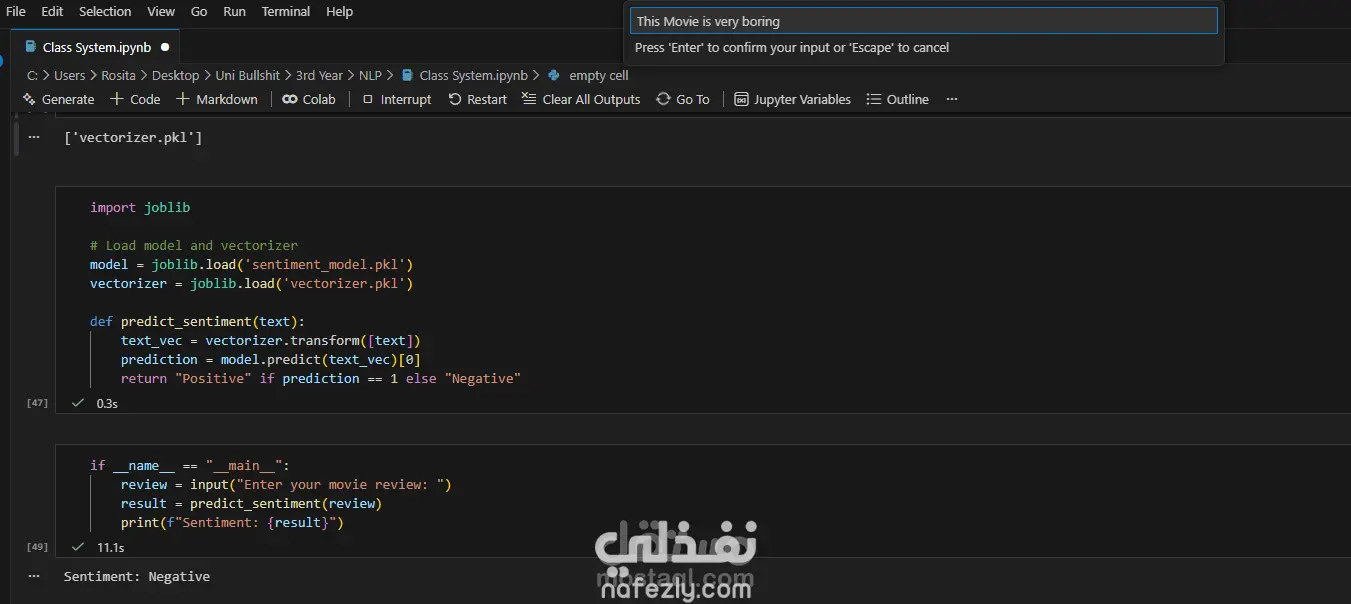1351x604 pixels.
Task: Open the Selection menu
Action: click(105, 11)
